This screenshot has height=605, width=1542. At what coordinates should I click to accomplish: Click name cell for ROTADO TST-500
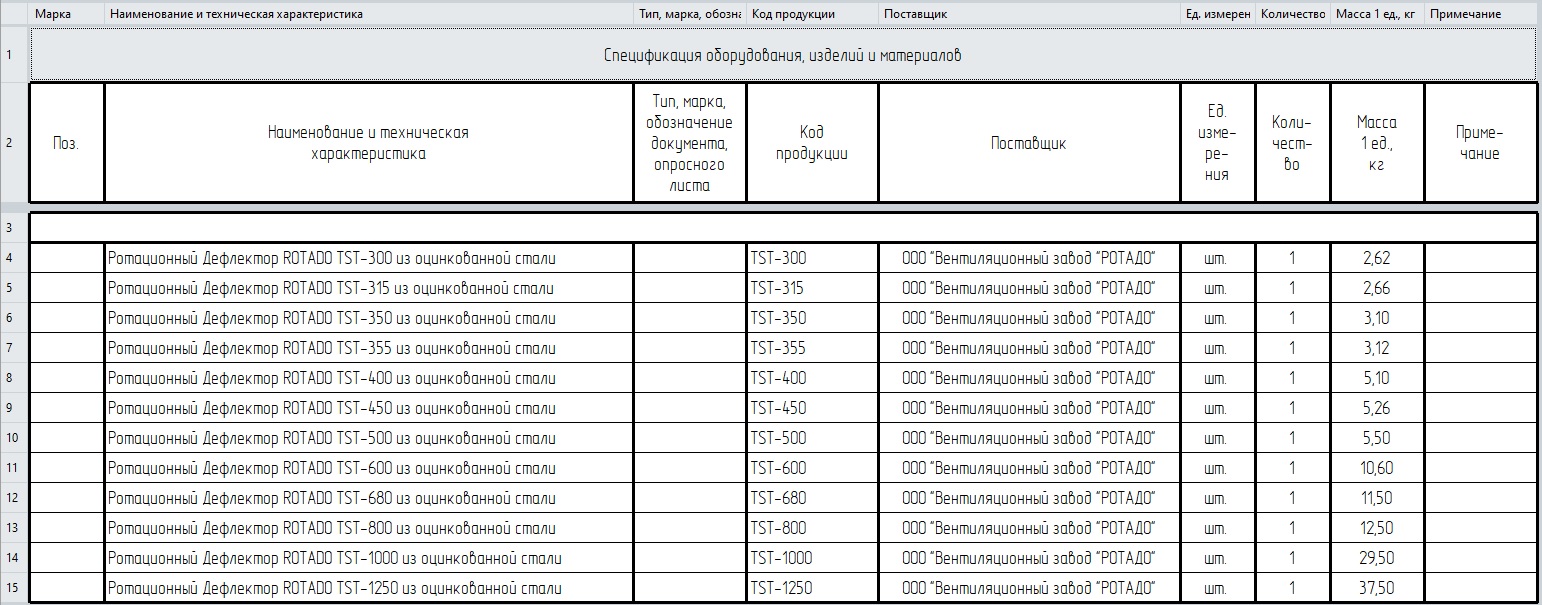369,438
